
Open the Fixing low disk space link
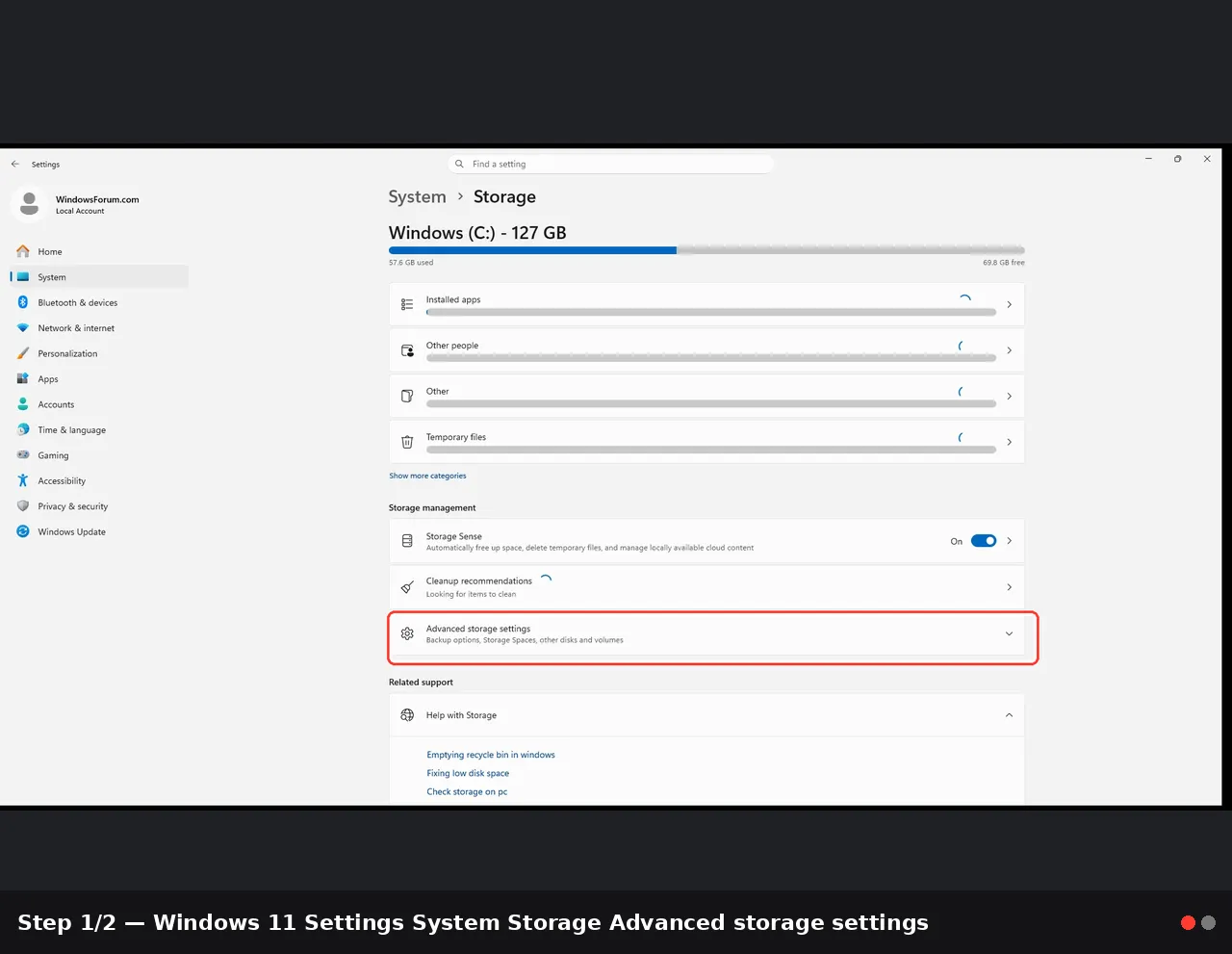pos(468,773)
